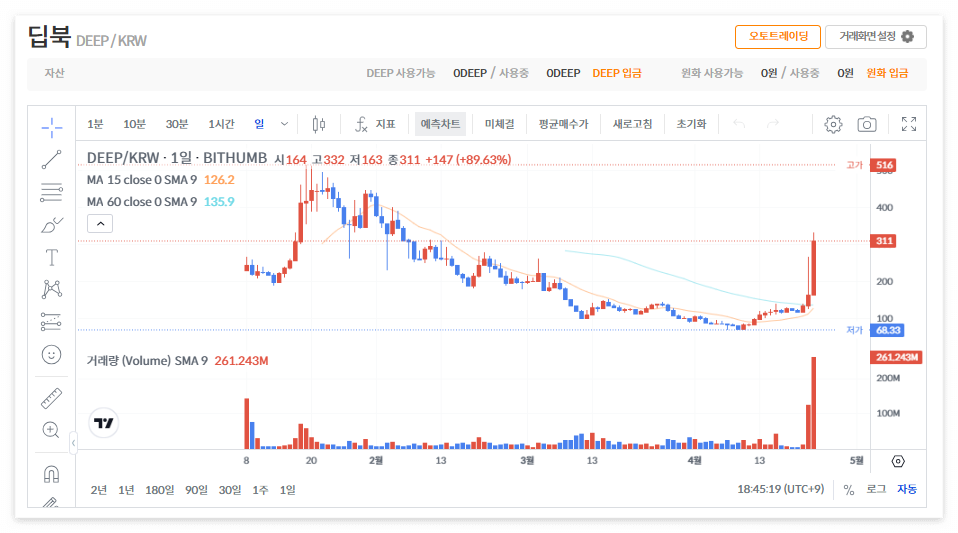Click the 261.243M volume axis label
Viewport: 958px width, 533px height.
tap(896, 357)
